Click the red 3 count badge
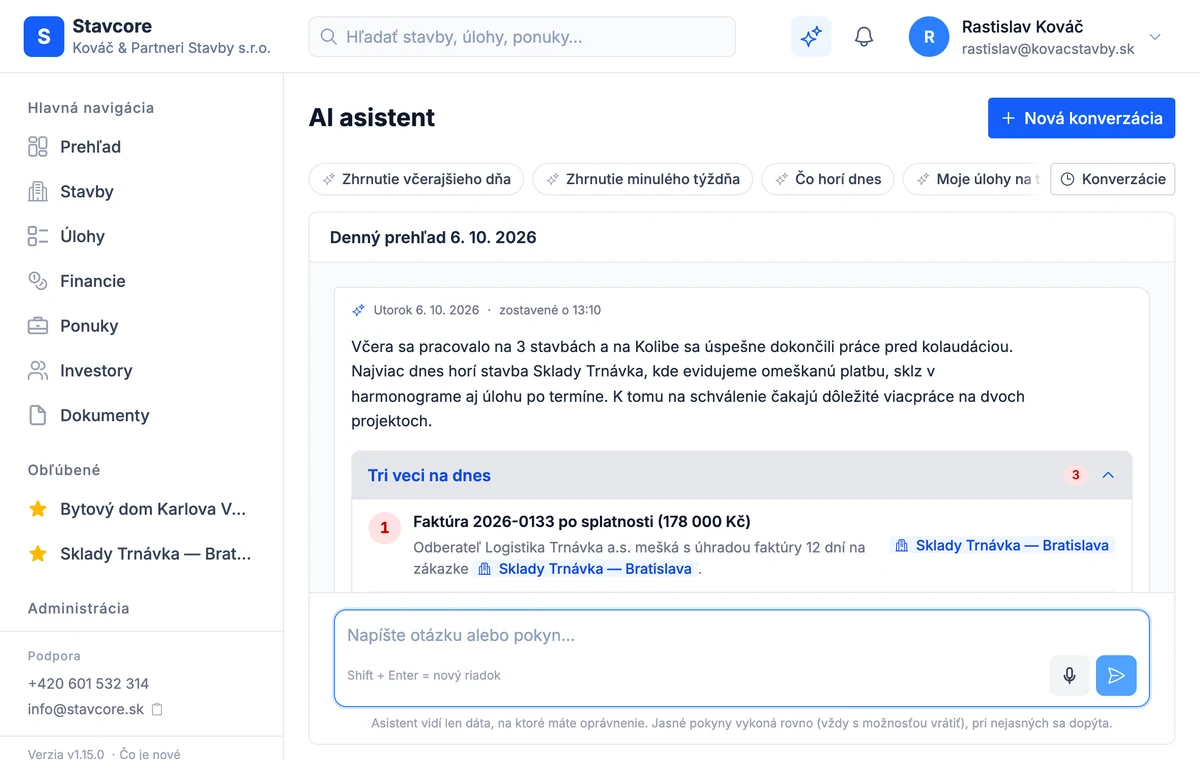Viewport: 1200px width, 760px height. (1076, 475)
